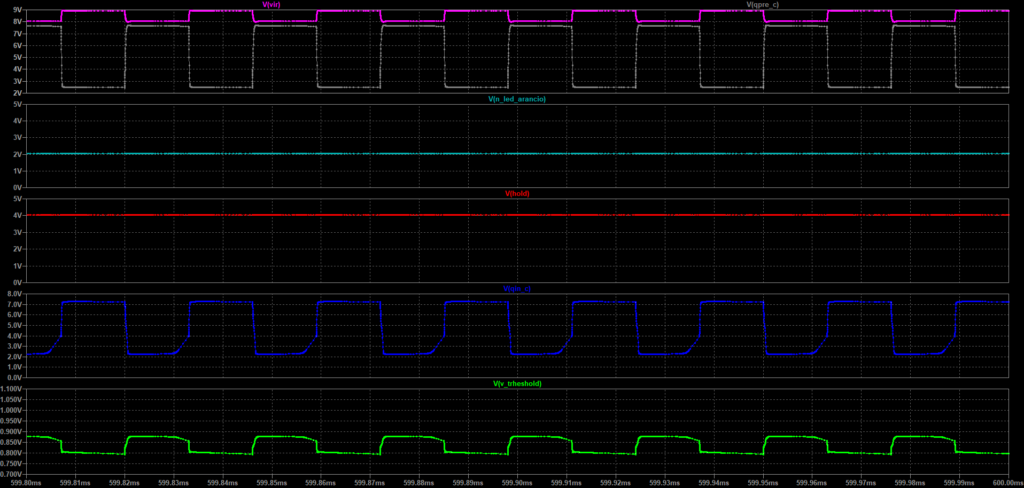Click the 599.98ms time axis label

pos(910,483)
